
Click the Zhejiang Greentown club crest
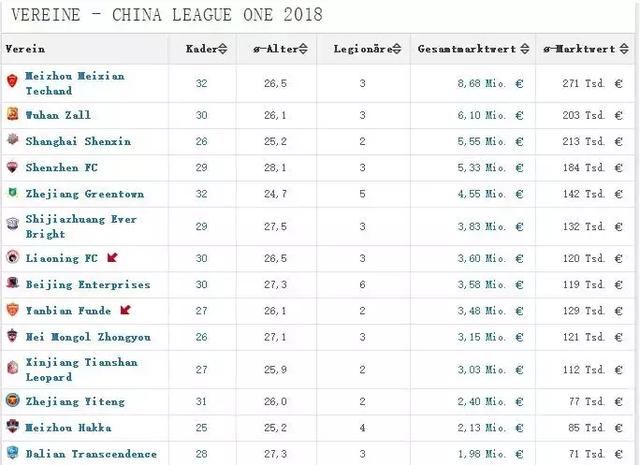(12, 194)
